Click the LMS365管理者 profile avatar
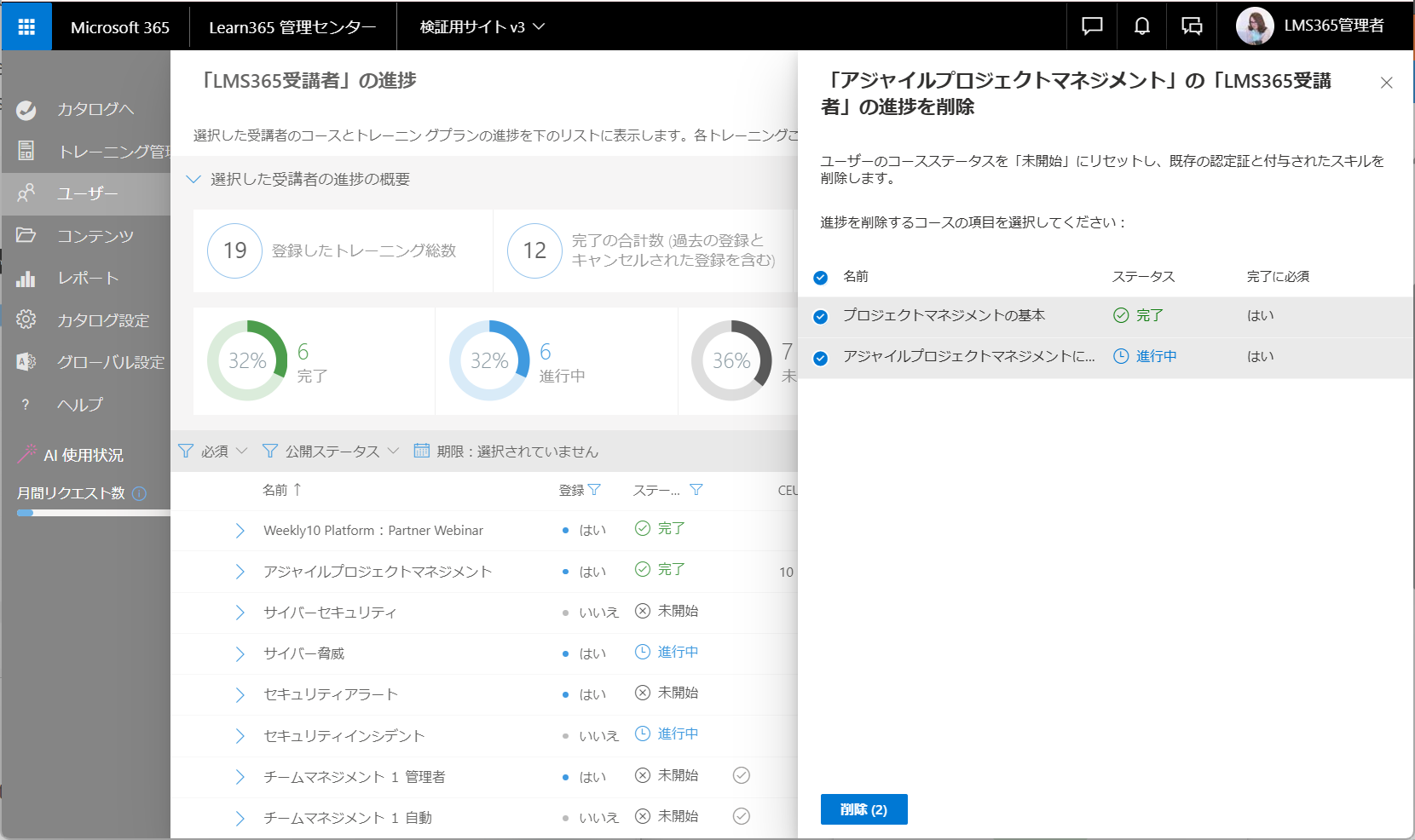The image size is (1415, 840). pyautogui.click(x=1255, y=26)
